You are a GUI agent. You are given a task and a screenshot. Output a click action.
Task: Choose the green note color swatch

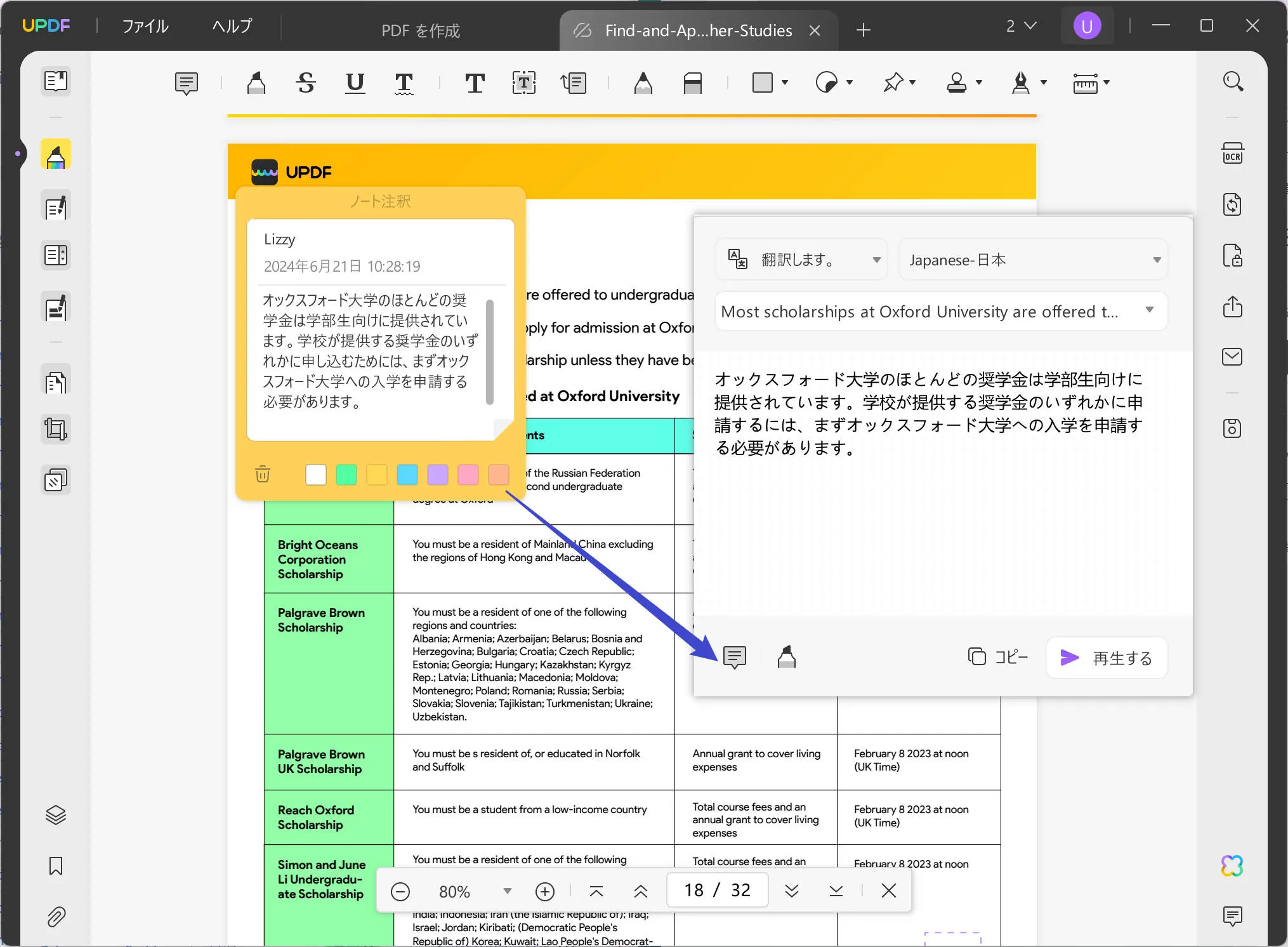[346, 474]
